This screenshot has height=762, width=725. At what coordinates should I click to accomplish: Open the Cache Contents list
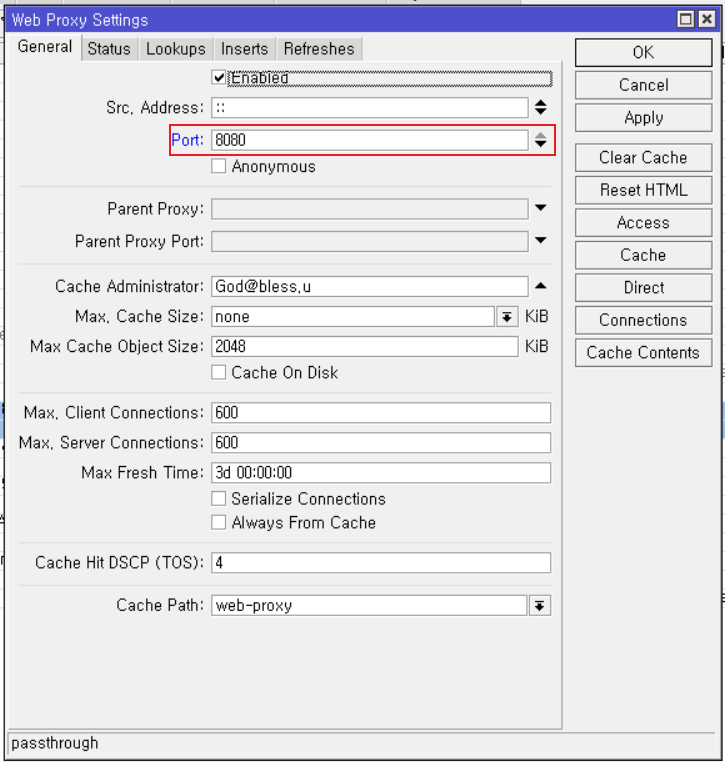pos(643,353)
